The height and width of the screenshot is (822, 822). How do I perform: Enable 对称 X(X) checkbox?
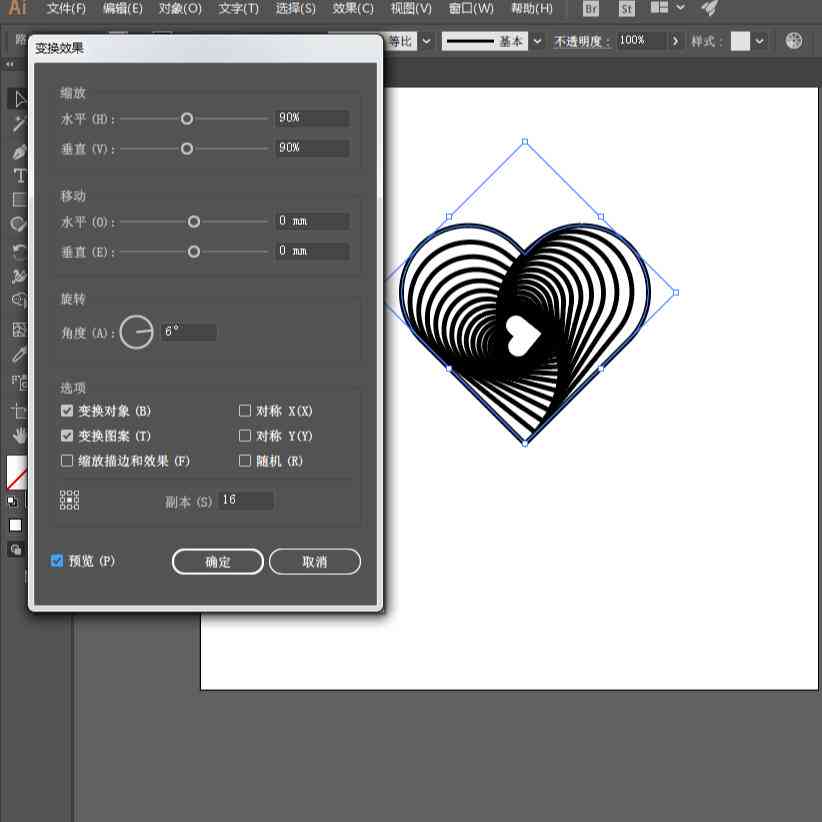(x=245, y=410)
